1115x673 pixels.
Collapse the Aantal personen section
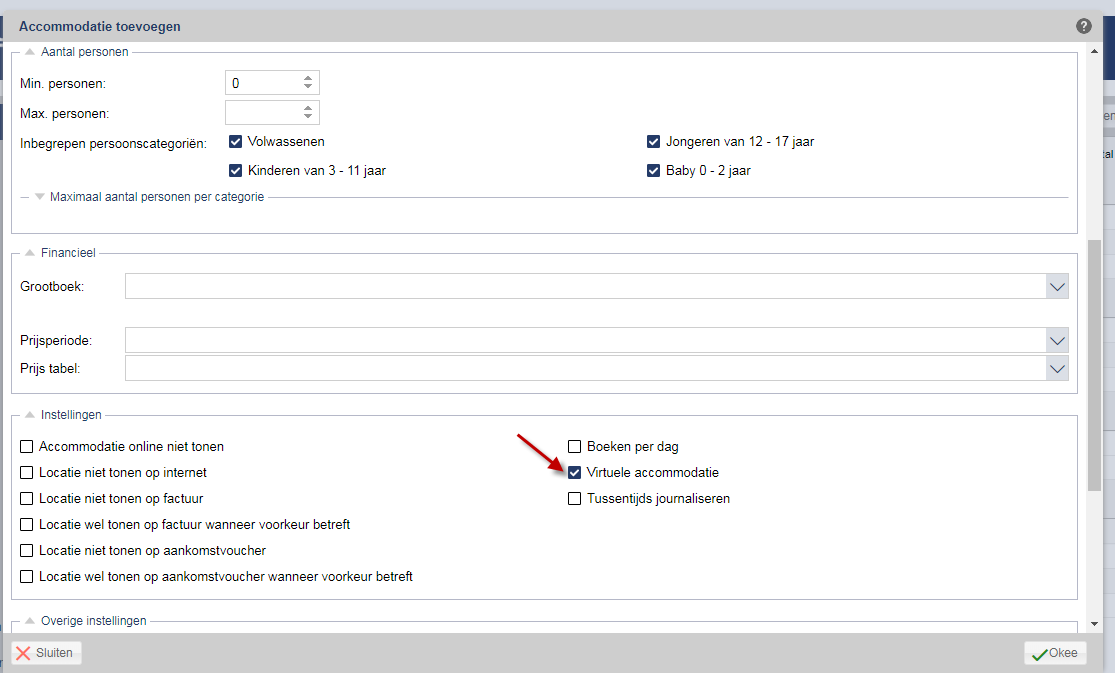(30, 52)
